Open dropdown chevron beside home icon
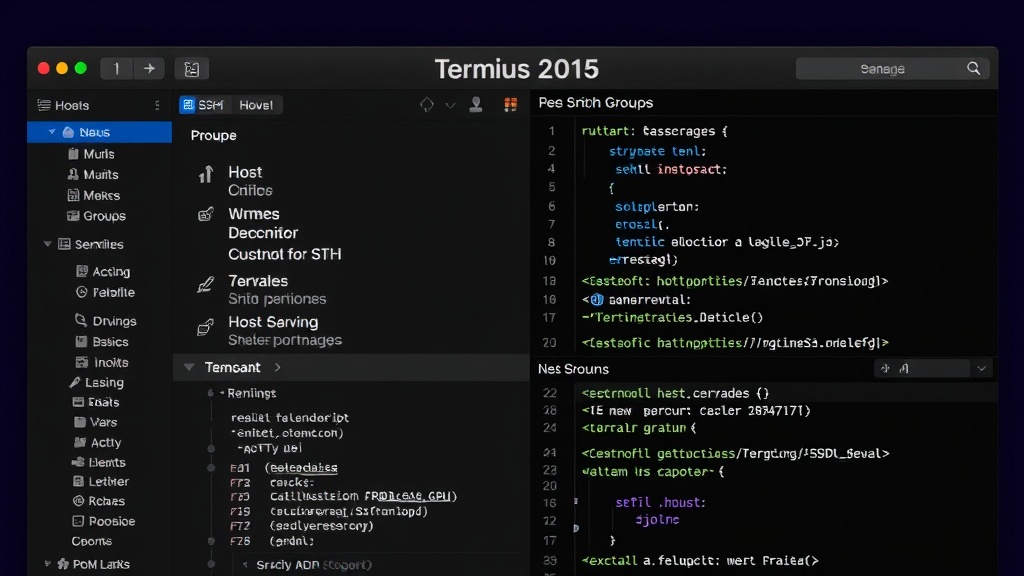Viewport: 1024px width, 576px height. [450, 105]
